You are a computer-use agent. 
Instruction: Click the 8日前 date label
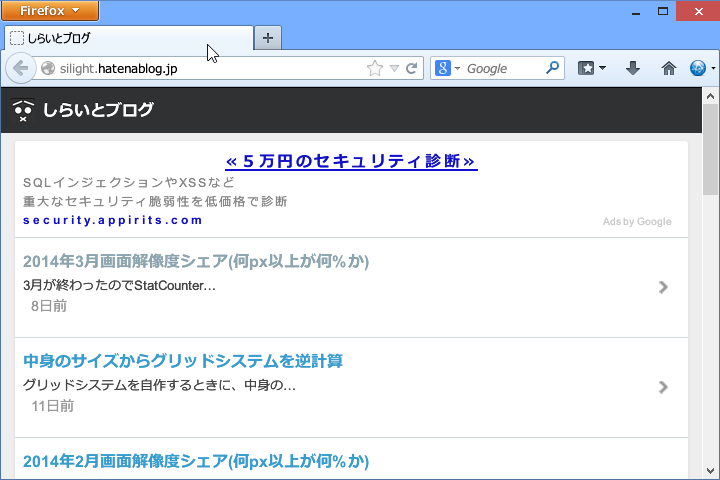click(x=49, y=306)
